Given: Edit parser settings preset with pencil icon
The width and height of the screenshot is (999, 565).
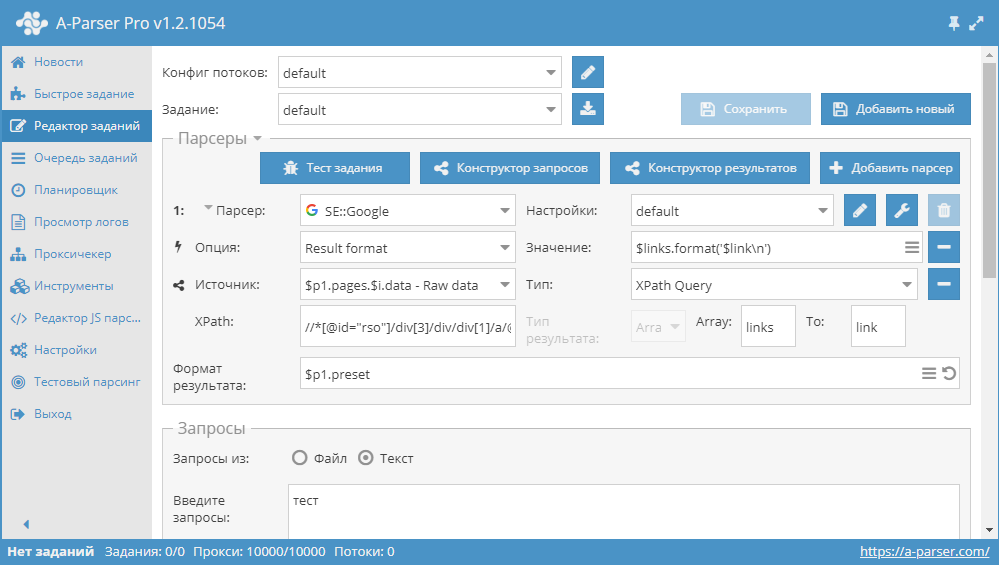Looking at the screenshot, I should click(859, 210).
